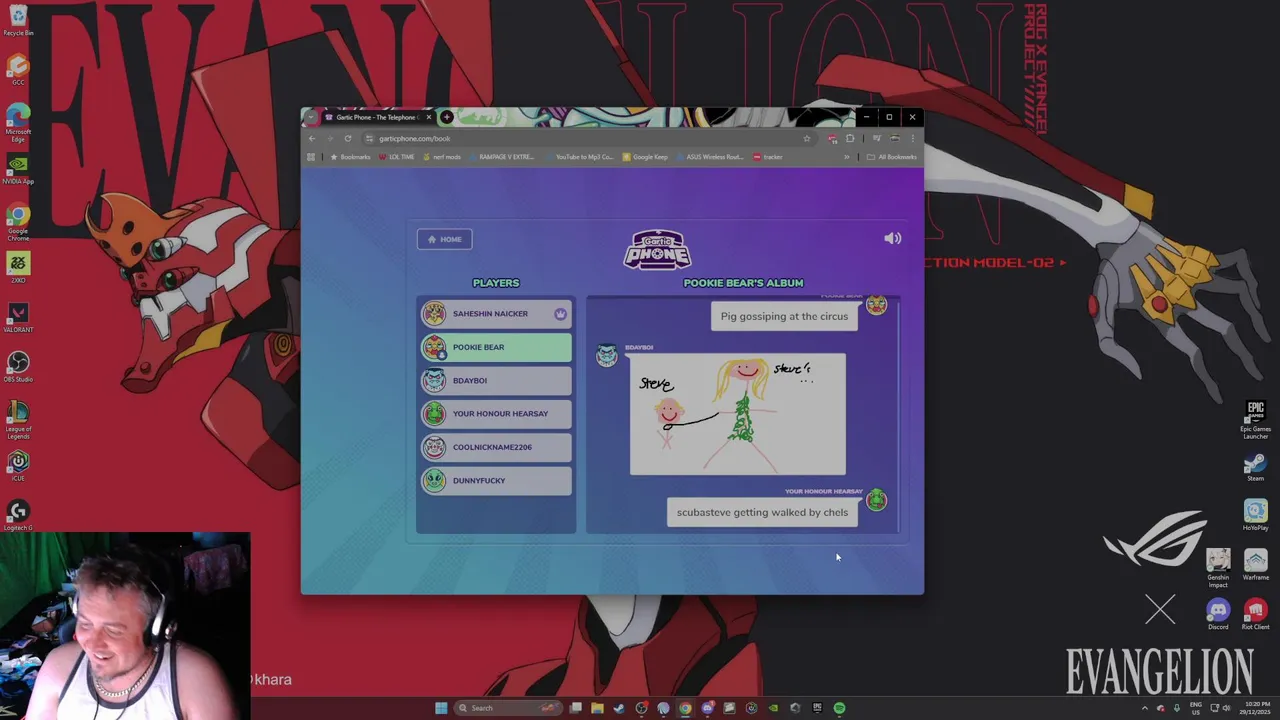Click the garticphone.com/book address bar
This screenshot has width=1280, height=720.
click(590, 139)
